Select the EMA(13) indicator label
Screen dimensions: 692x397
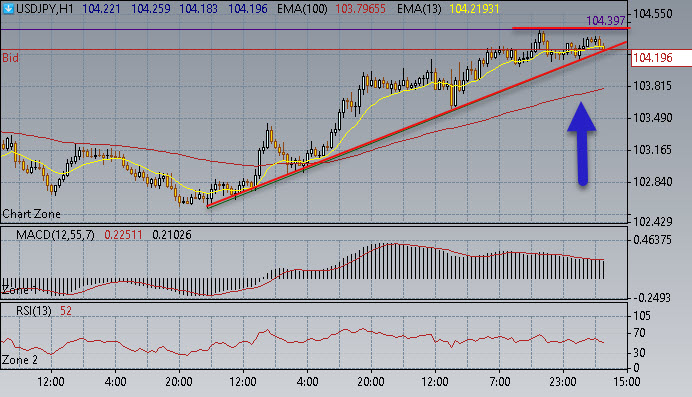click(419, 8)
